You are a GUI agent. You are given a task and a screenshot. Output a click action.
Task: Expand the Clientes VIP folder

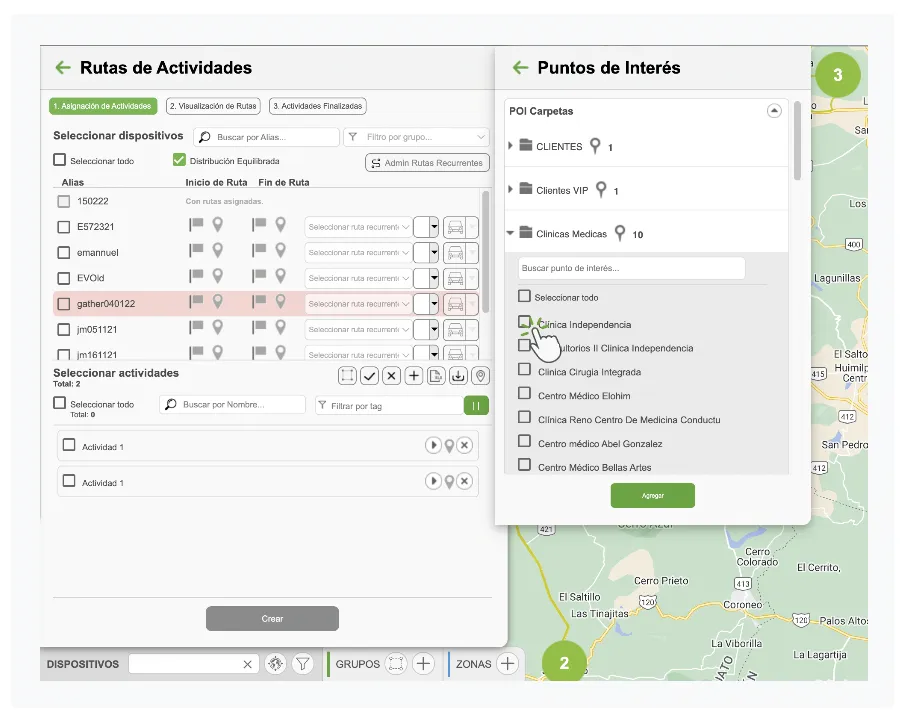tap(510, 189)
